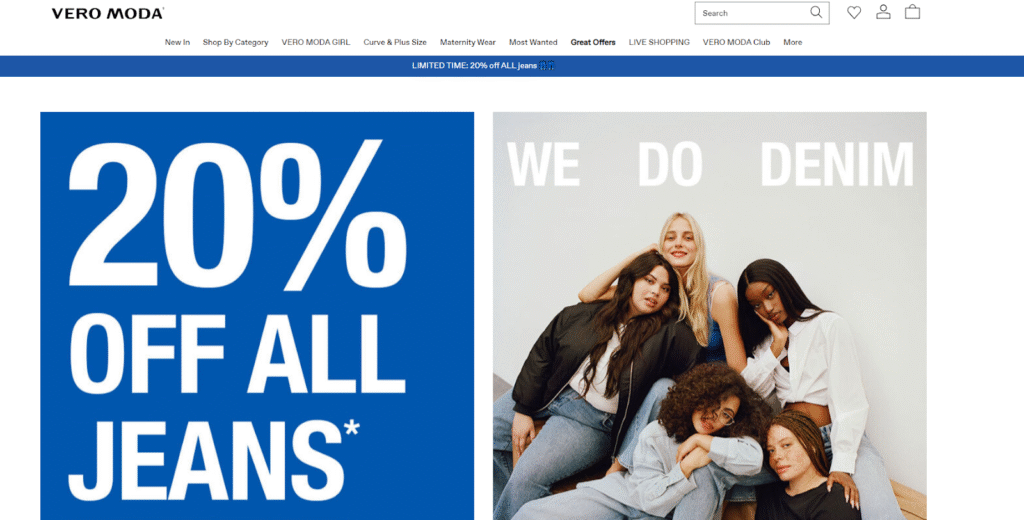Click the jeans emoji in promo bar
This screenshot has height=520, width=1024.
click(547, 65)
